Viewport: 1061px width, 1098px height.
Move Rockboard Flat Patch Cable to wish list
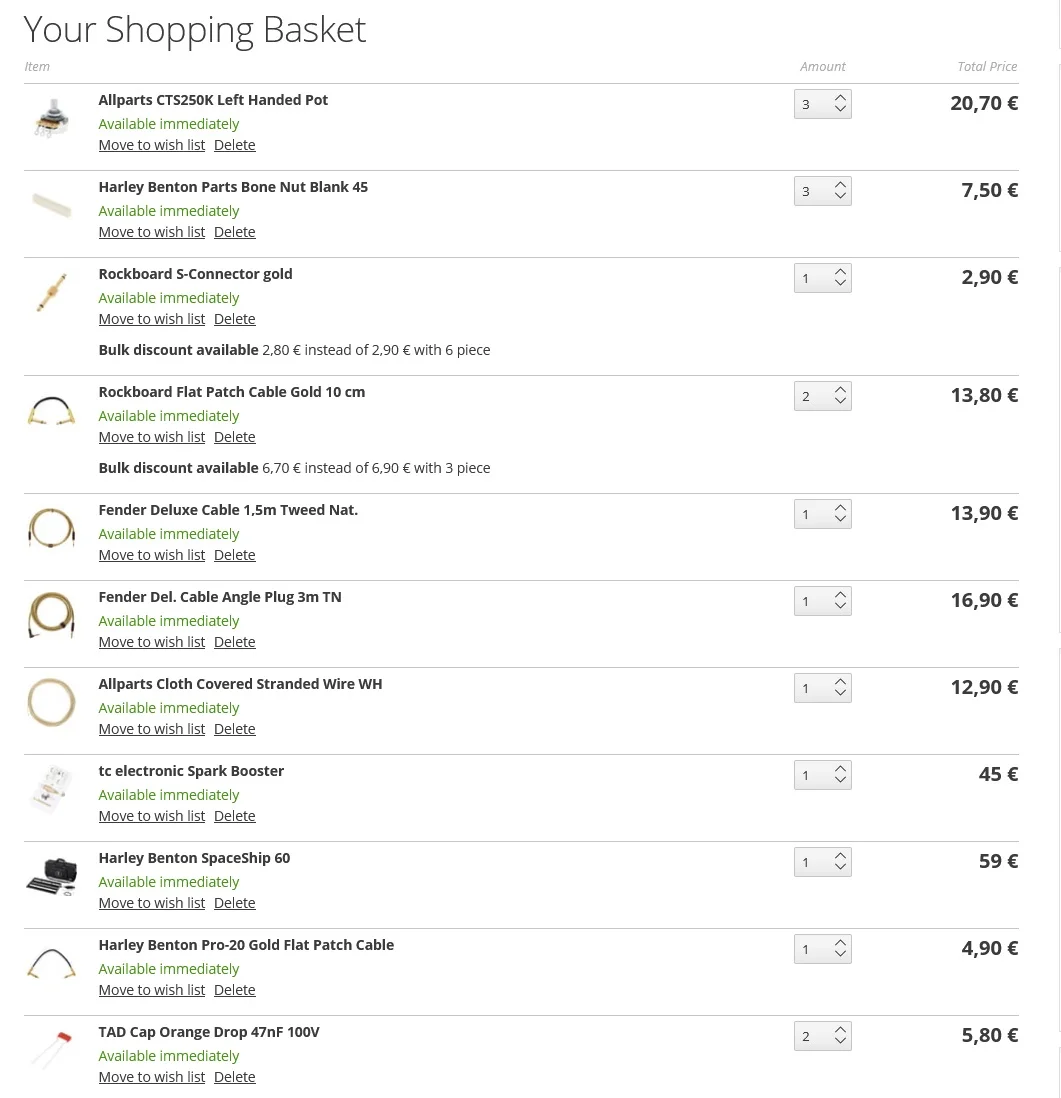pos(152,437)
